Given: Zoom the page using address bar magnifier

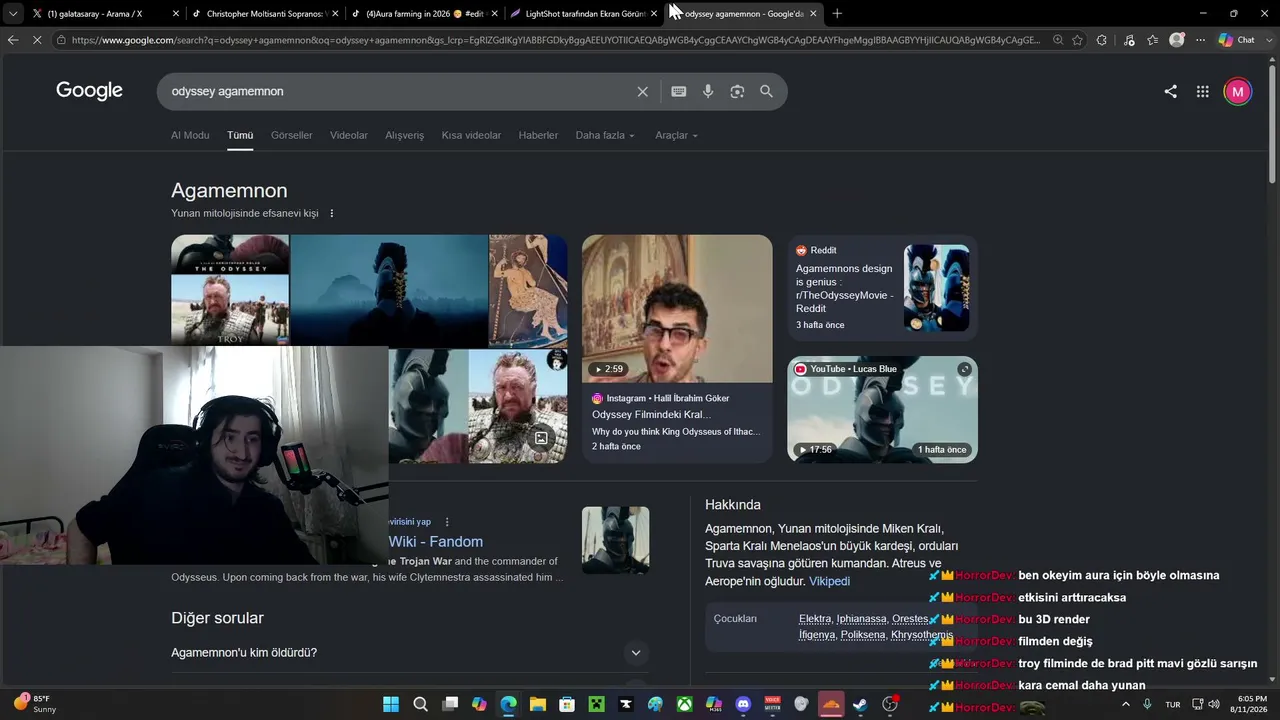Looking at the screenshot, I should (x=1058, y=40).
